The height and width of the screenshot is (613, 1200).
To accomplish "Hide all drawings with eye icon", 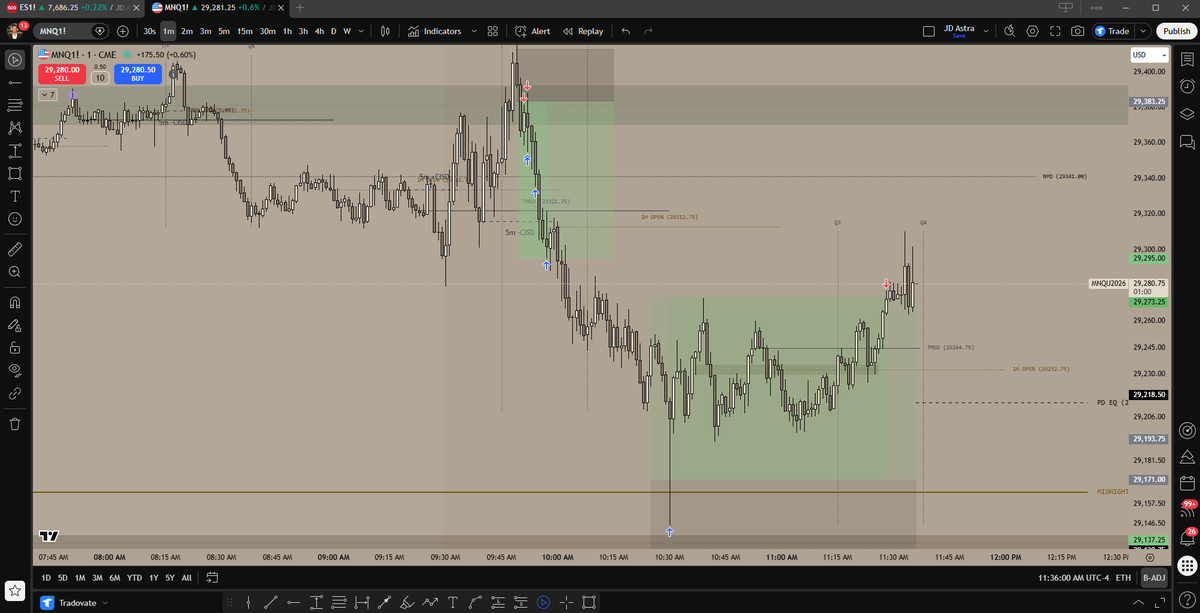I will click(x=15, y=370).
